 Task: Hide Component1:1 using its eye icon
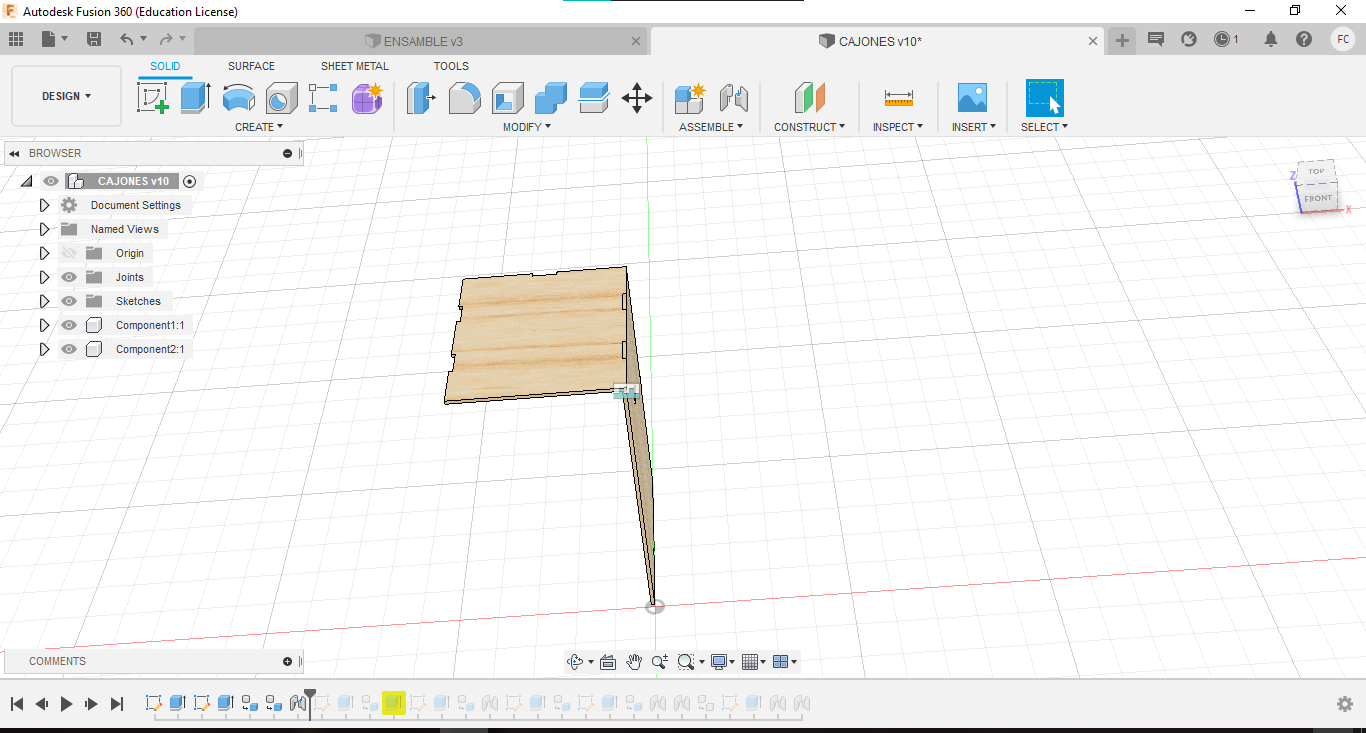point(69,325)
